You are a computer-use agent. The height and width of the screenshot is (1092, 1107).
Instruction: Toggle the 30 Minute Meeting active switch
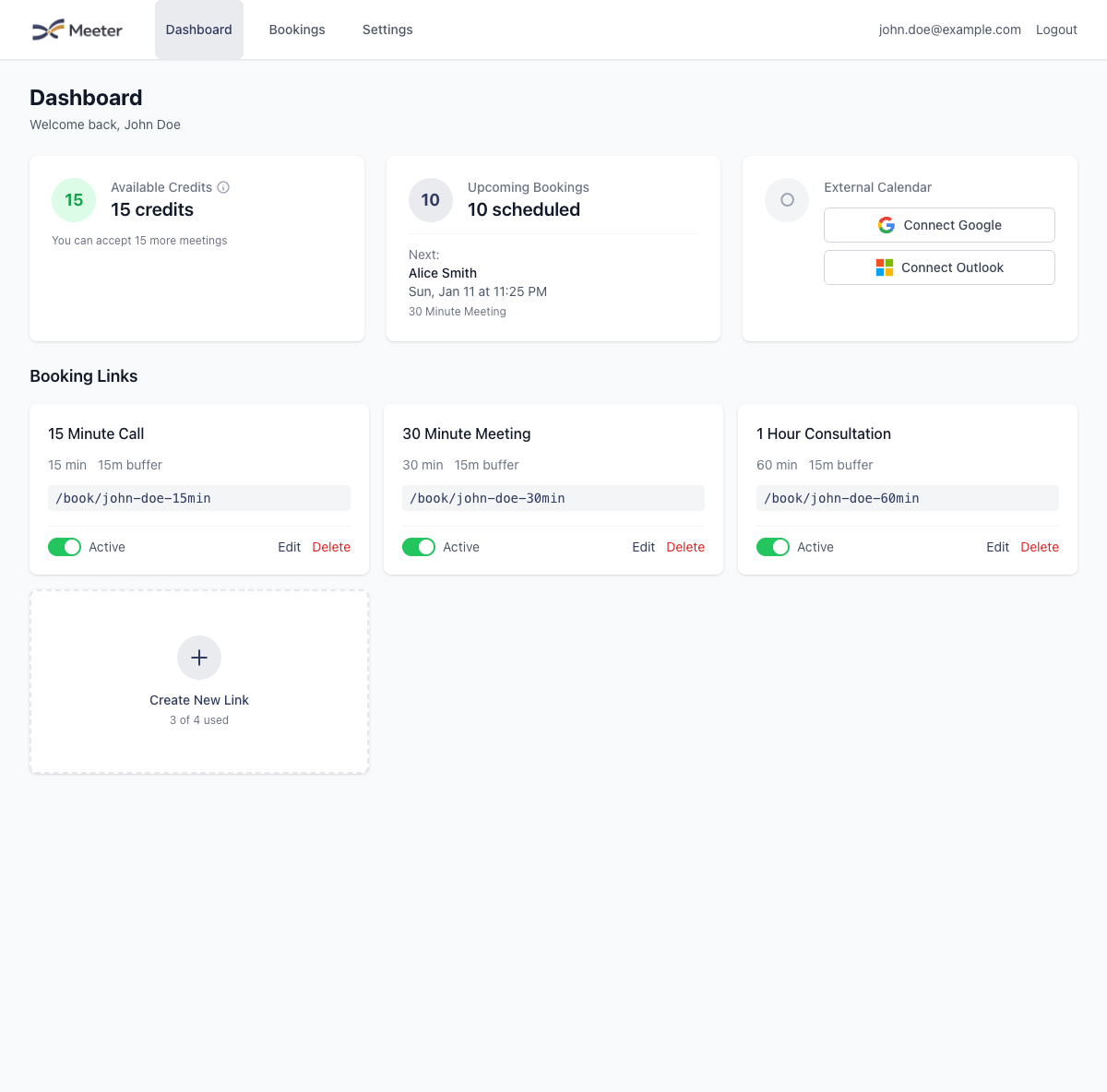[419, 547]
